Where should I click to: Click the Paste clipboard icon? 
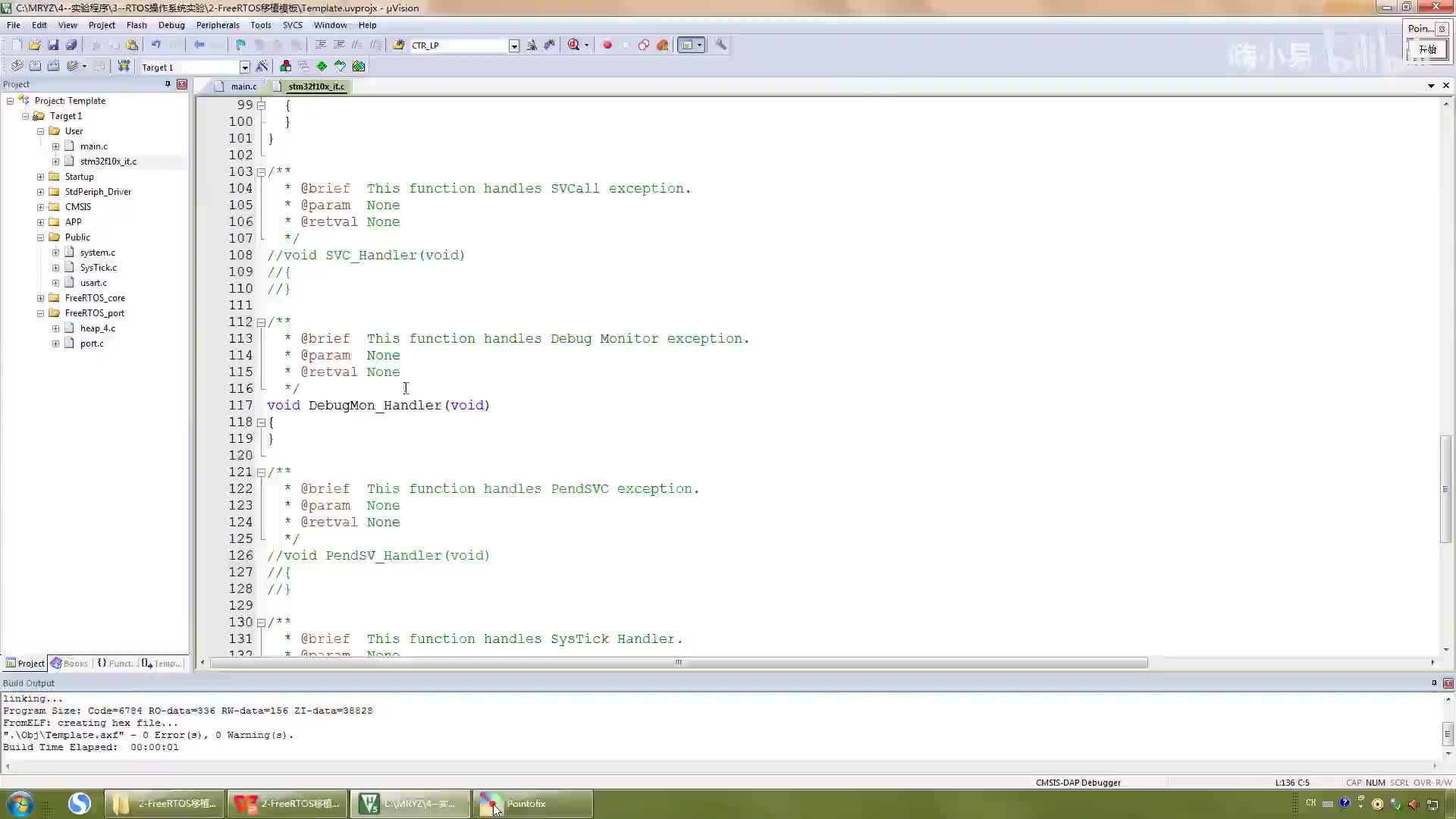pos(132,45)
